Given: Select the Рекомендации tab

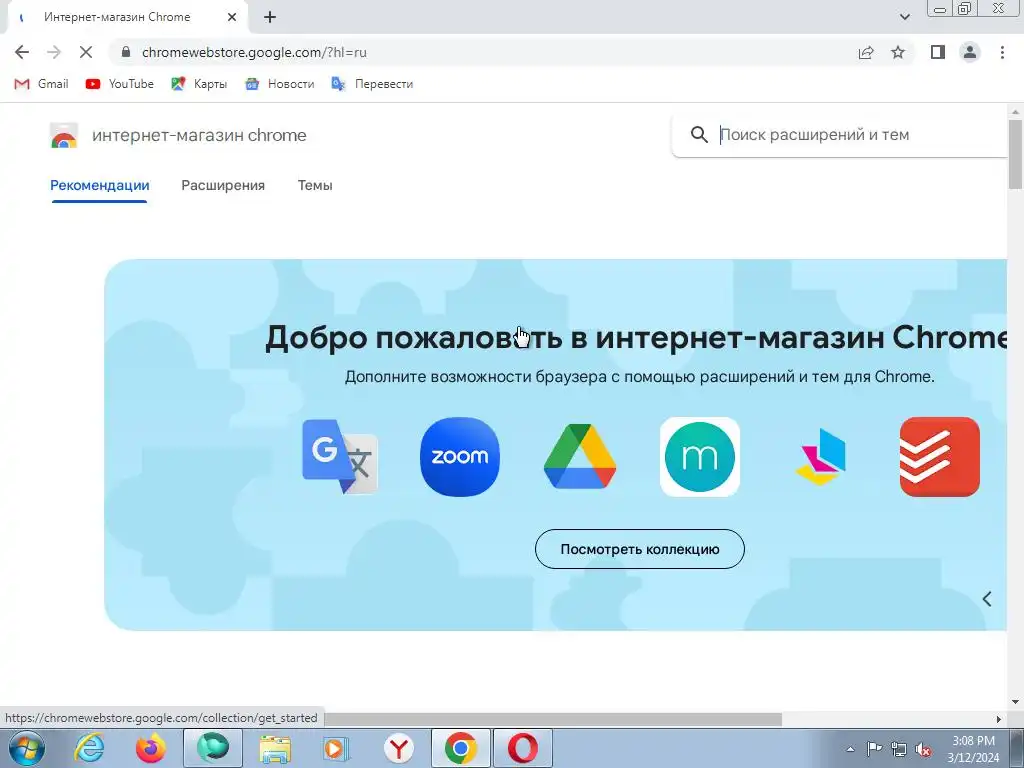Looking at the screenshot, I should (x=100, y=185).
